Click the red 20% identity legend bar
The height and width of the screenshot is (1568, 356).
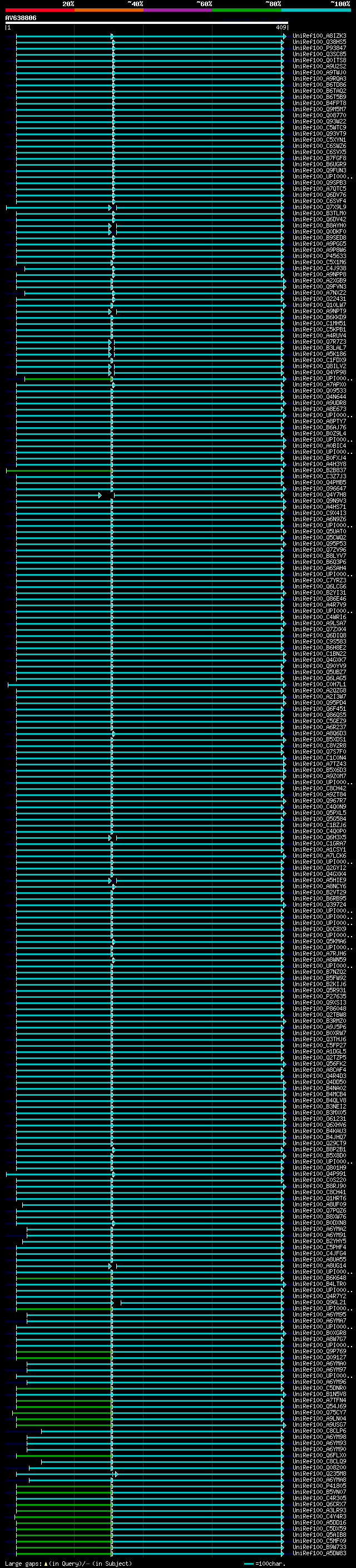click(39, 10)
